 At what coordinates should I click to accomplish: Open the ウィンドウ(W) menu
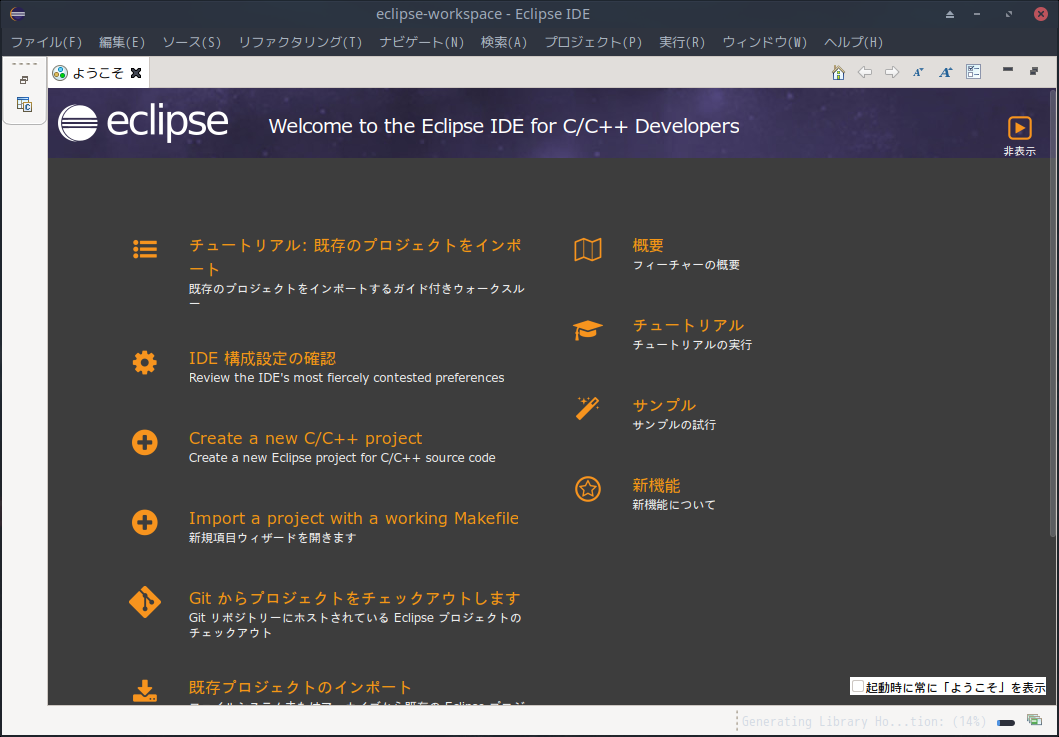[x=765, y=42]
